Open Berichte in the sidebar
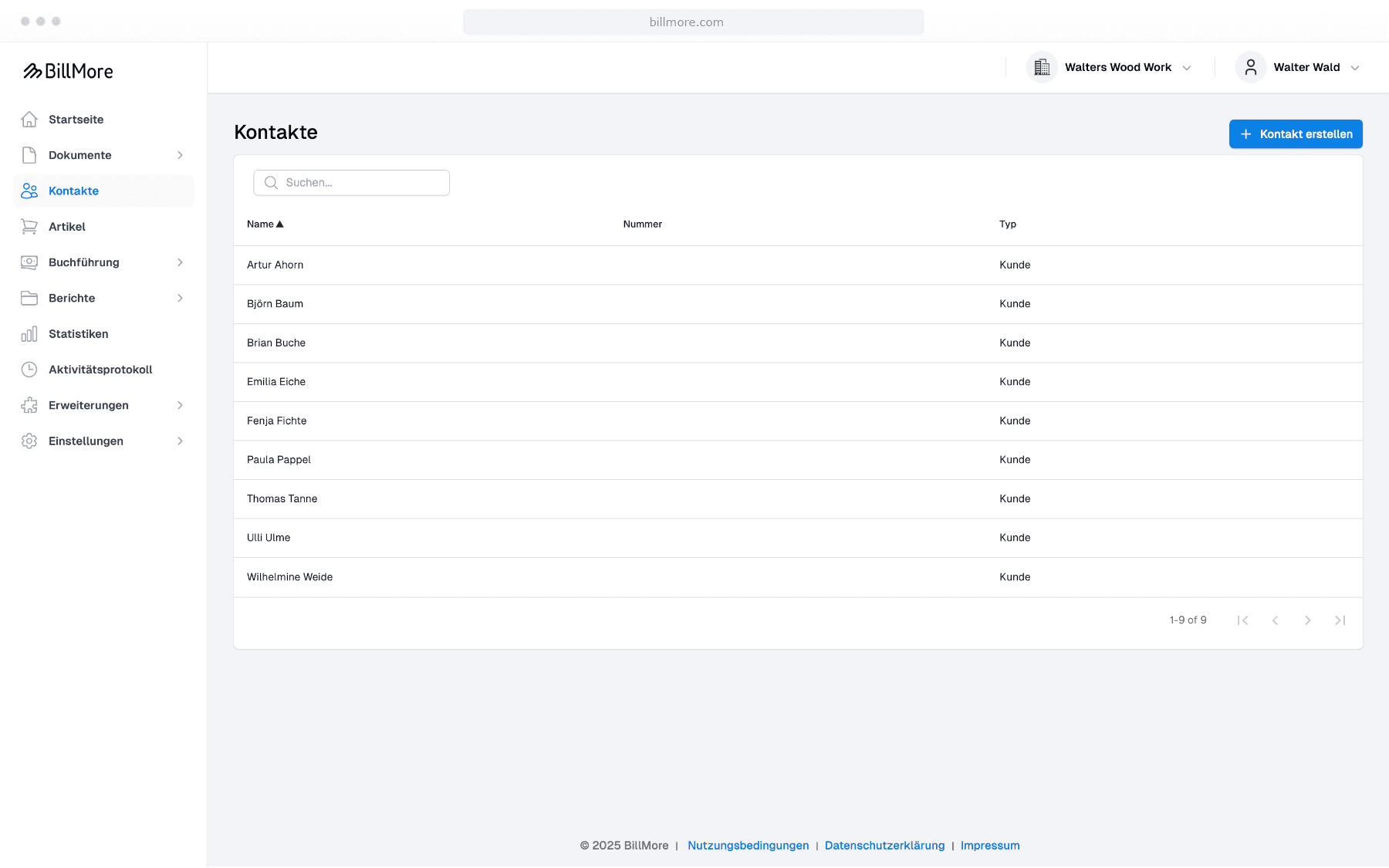Screen dimensions: 1389x868 pos(73,299)
